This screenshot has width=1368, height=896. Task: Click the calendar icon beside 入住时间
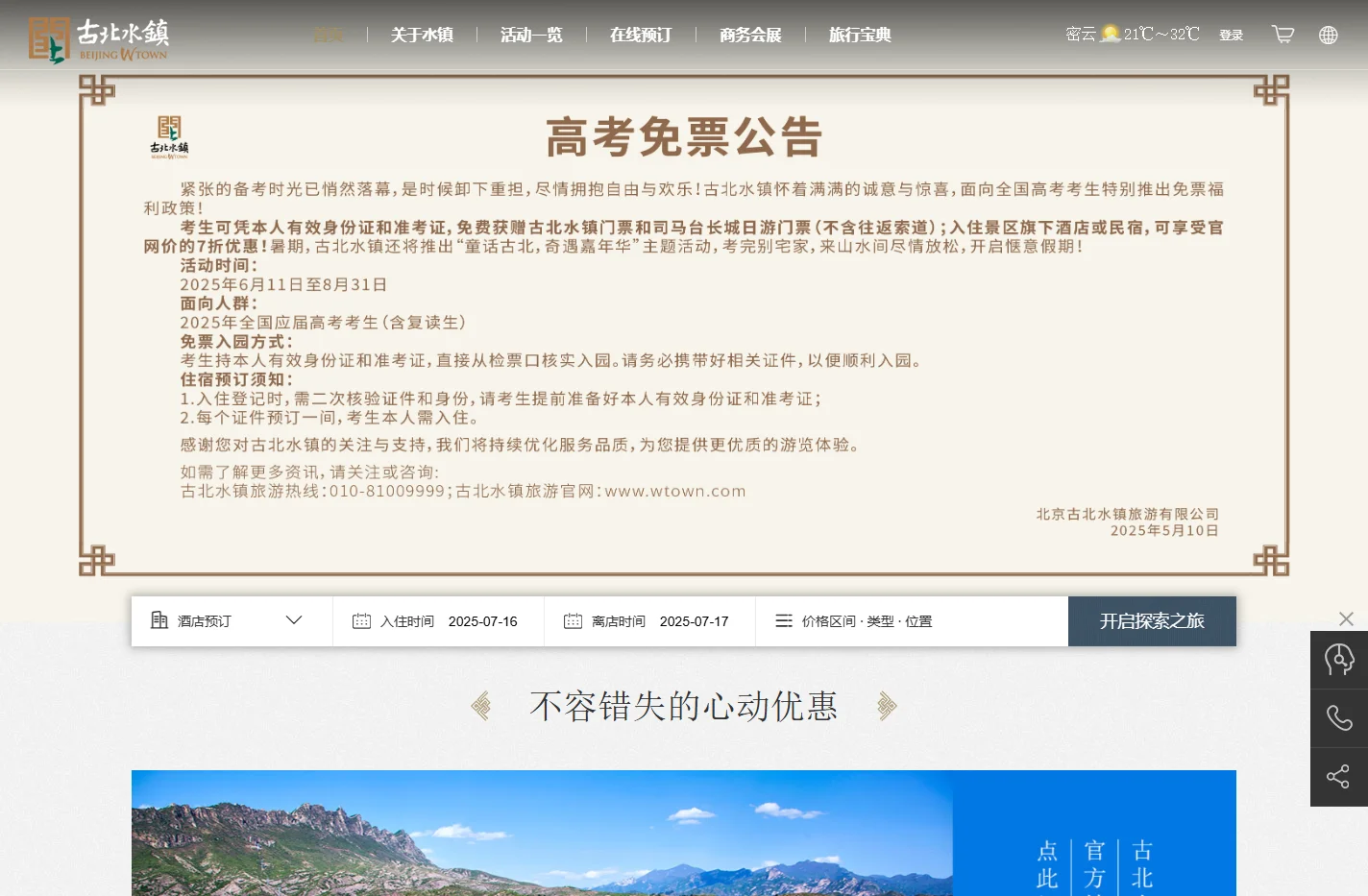click(361, 621)
